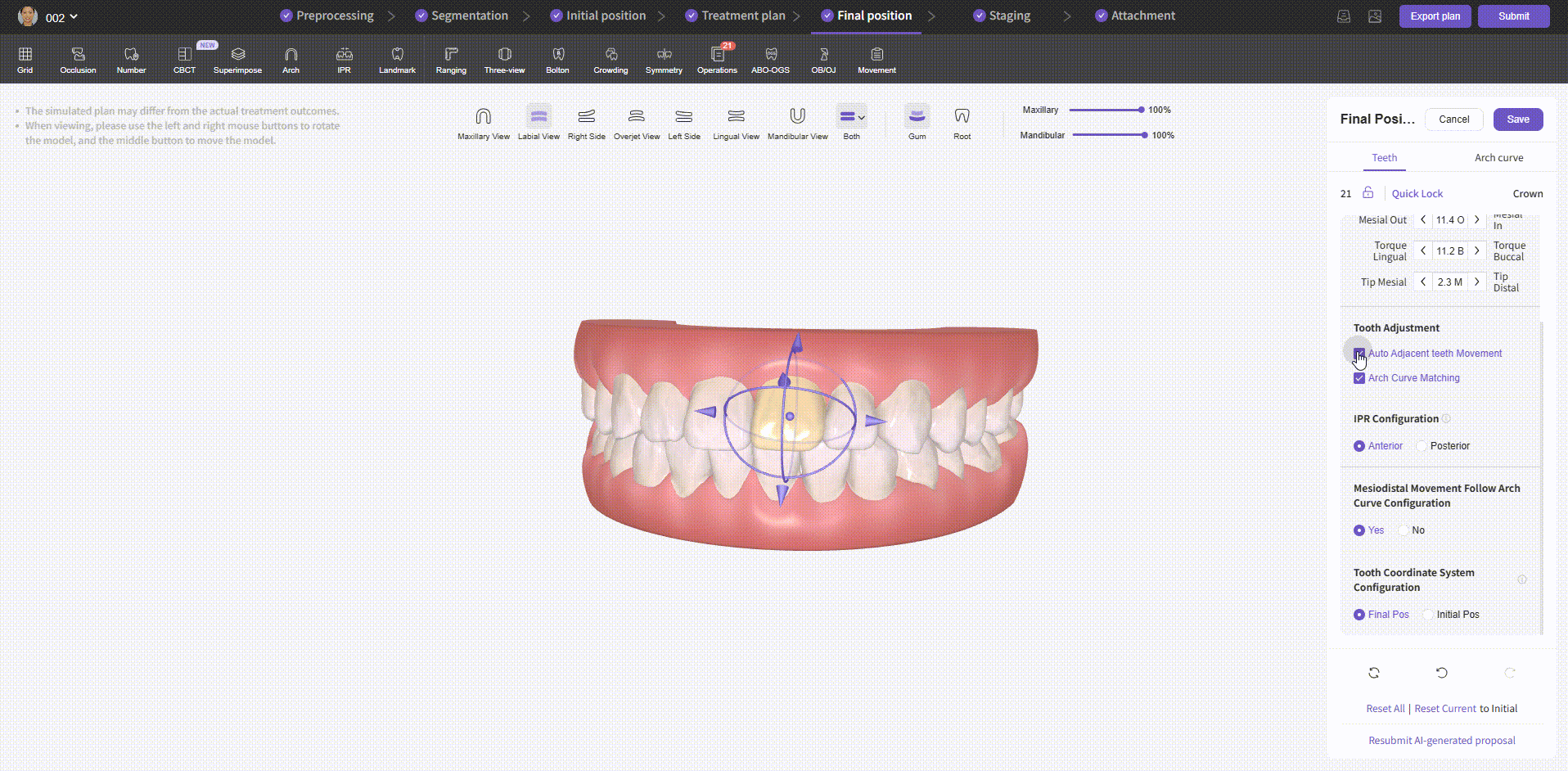Select Posterior IPR configuration

click(1422, 446)
